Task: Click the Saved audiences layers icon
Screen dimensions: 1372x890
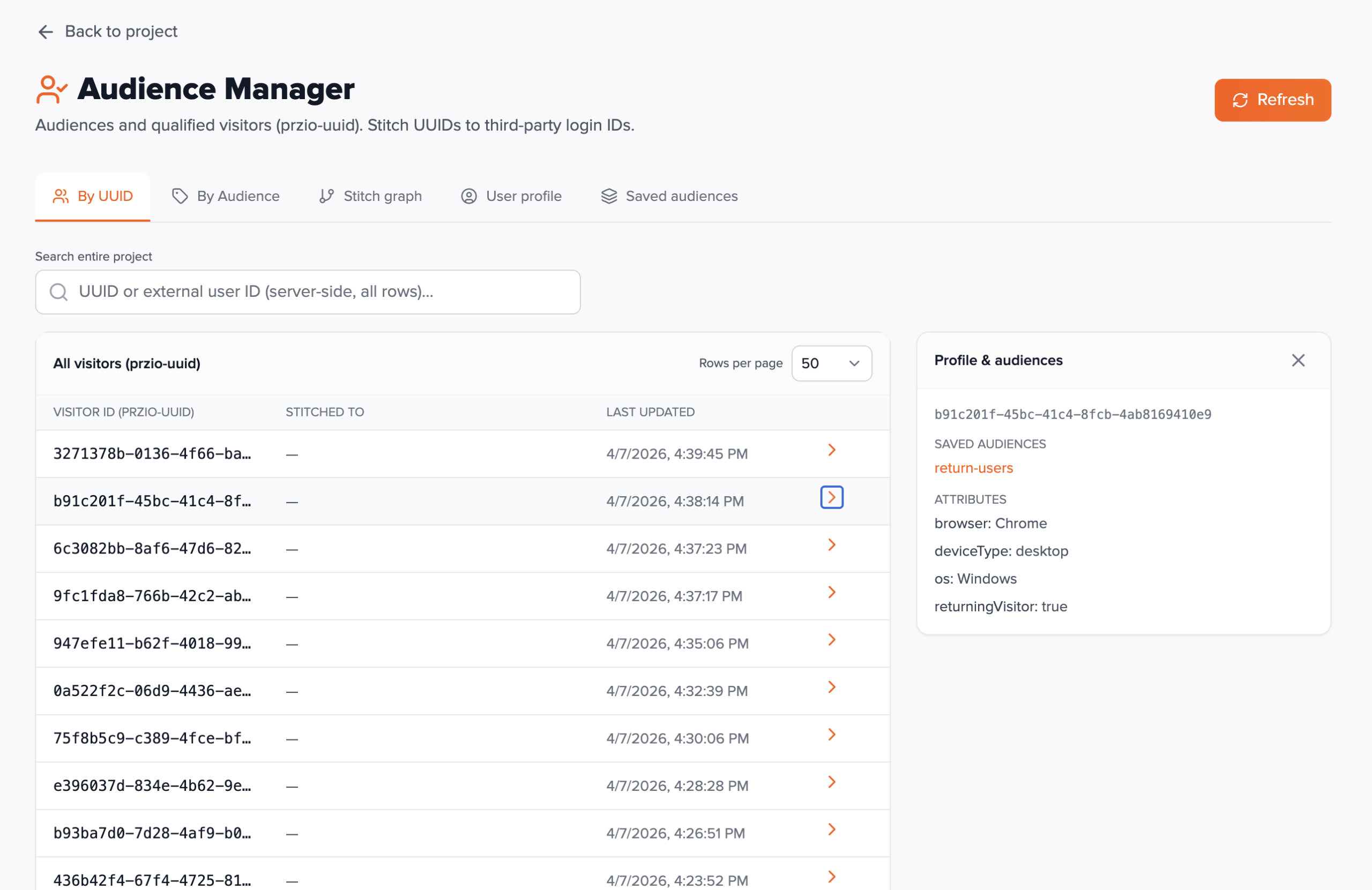Action: (609, 196)
